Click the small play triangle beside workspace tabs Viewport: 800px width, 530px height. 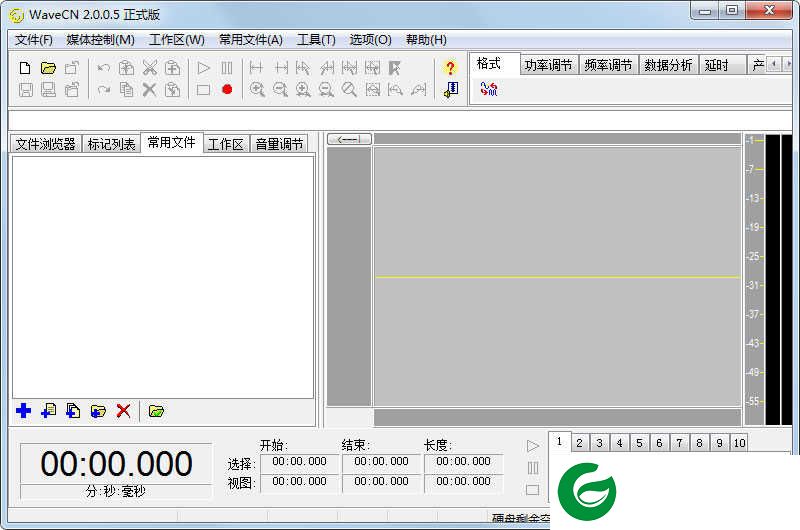533,446
